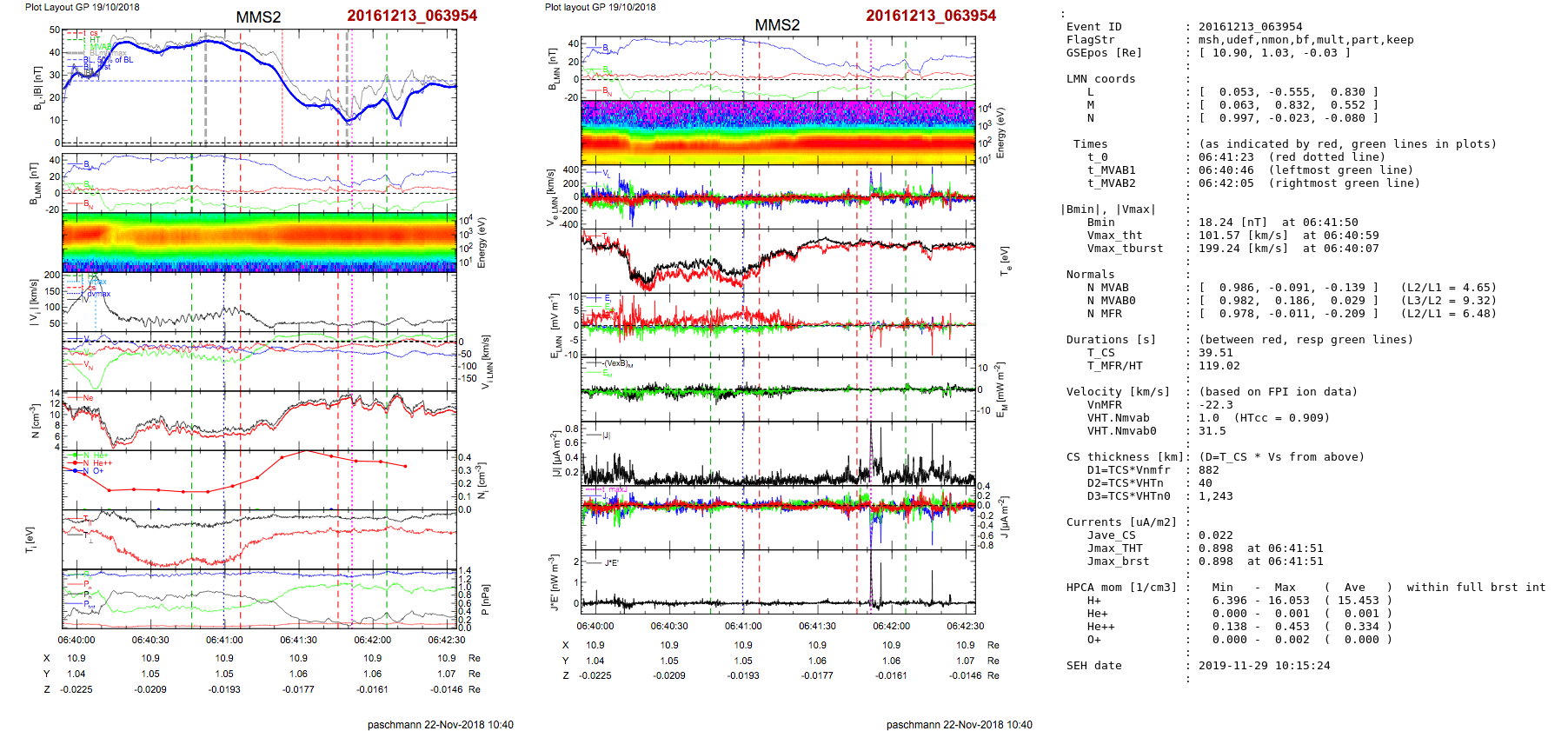
Task: Click the LMN coords heading
Action: pos(1100,79)
